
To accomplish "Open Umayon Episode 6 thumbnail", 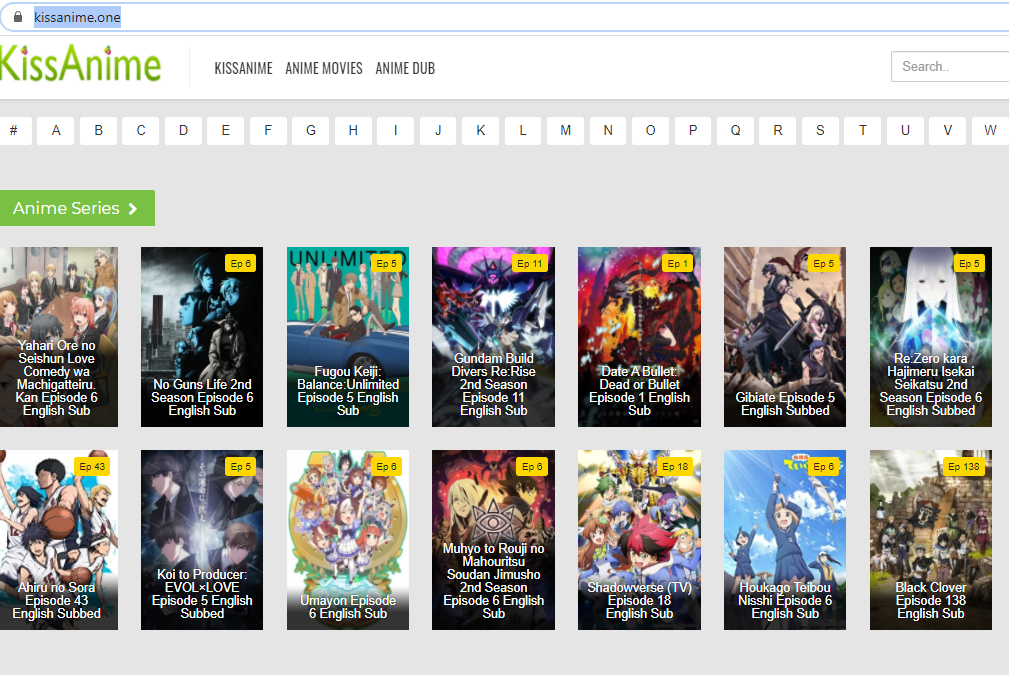I will tap(348, 540).
